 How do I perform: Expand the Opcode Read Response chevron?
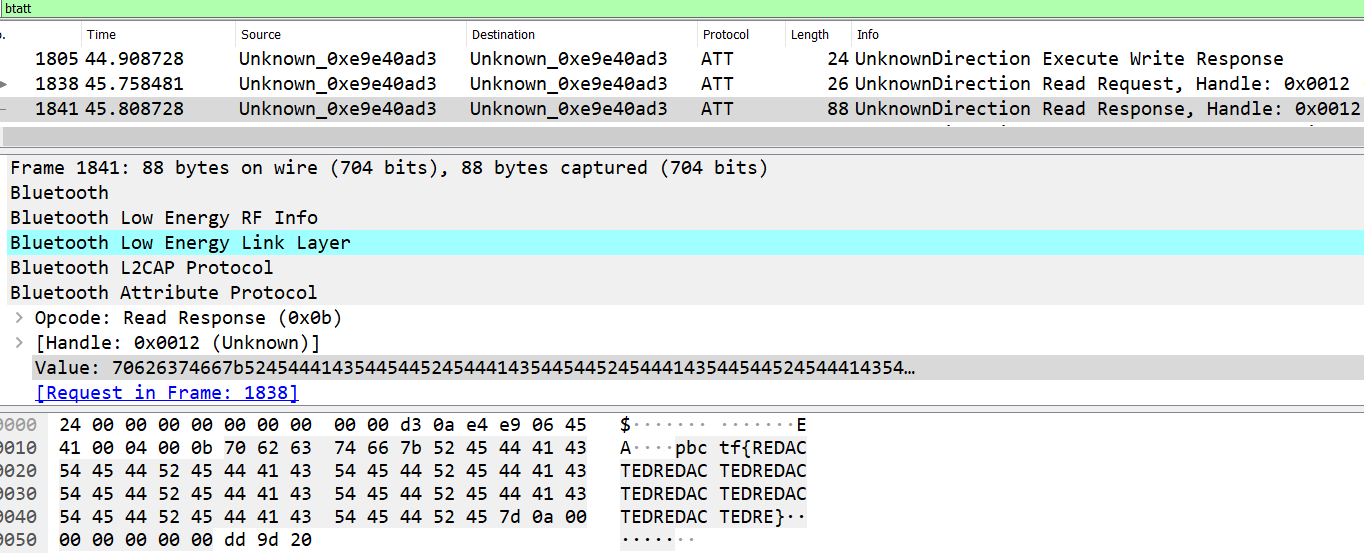[x=19, y=318]
